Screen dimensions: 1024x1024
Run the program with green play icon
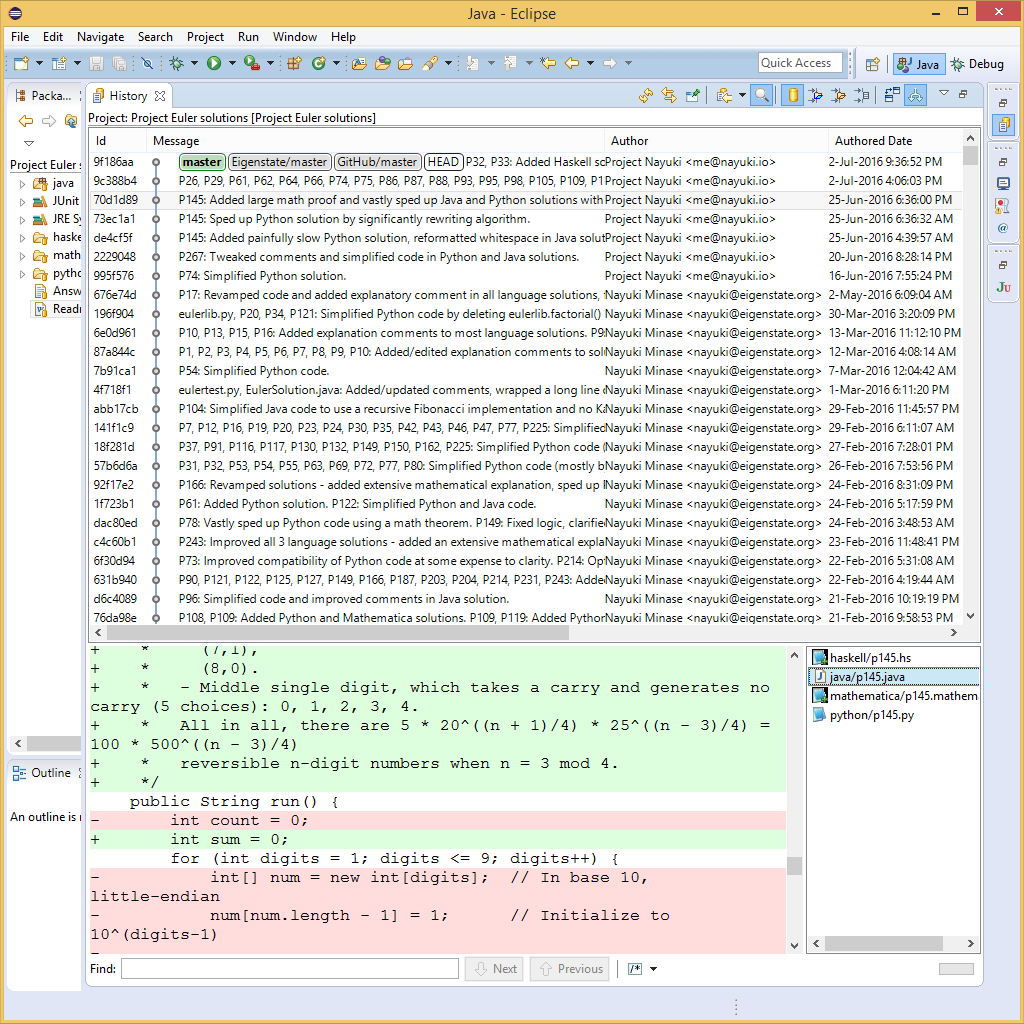click(214, 63)
